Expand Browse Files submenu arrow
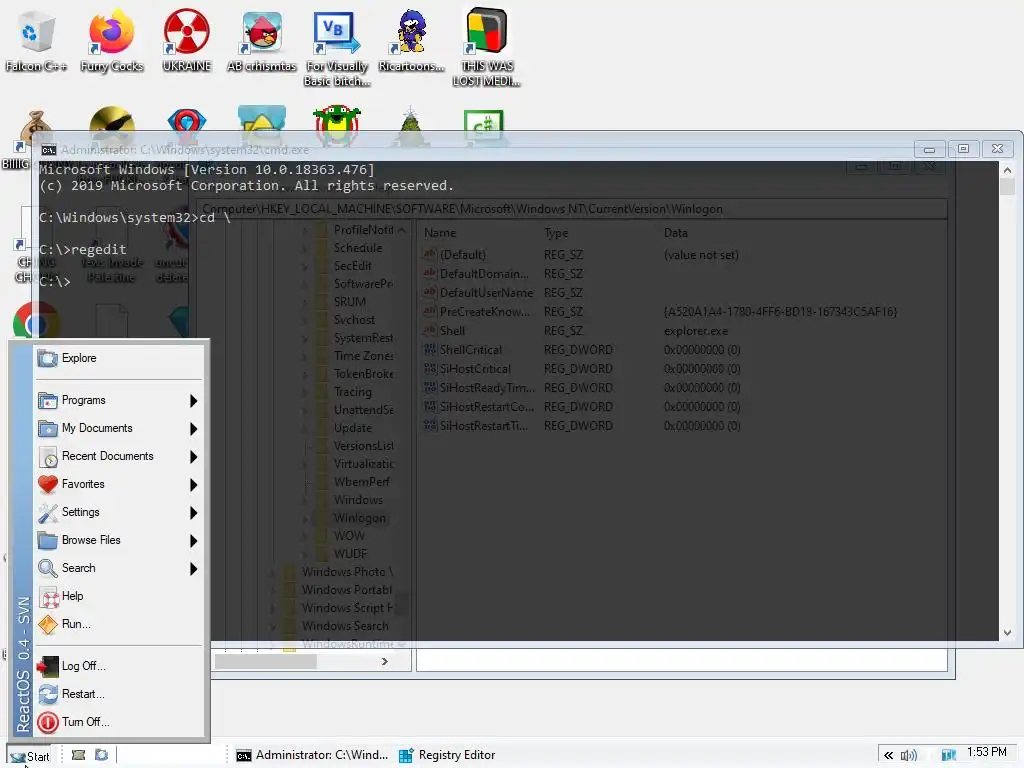Image resolution: width=1024 pixels, height=768 pixels. pos(193,541)
